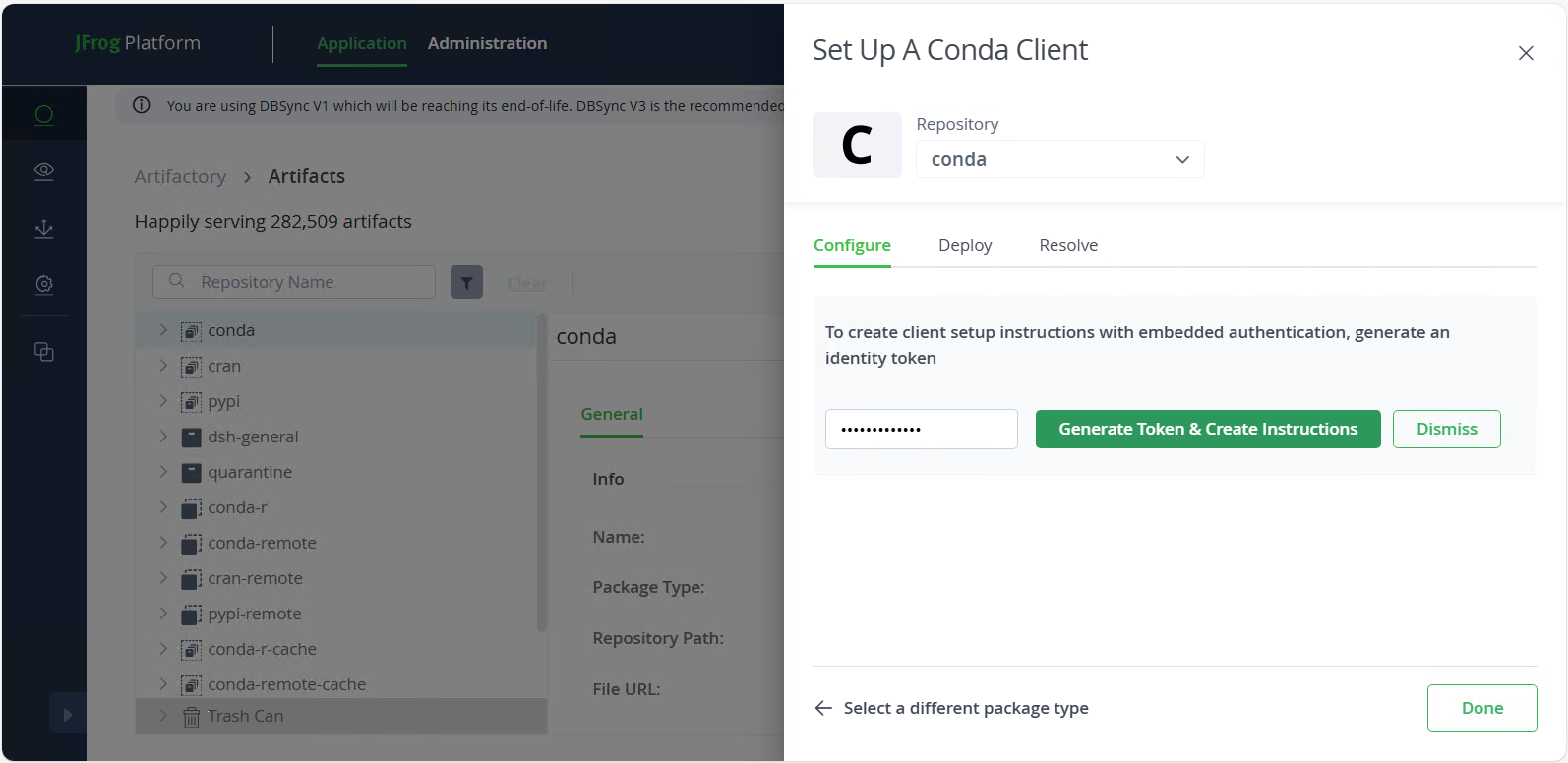The image size is (1568, 763).
Task: Click the password input field
Action: click(921, 429)
